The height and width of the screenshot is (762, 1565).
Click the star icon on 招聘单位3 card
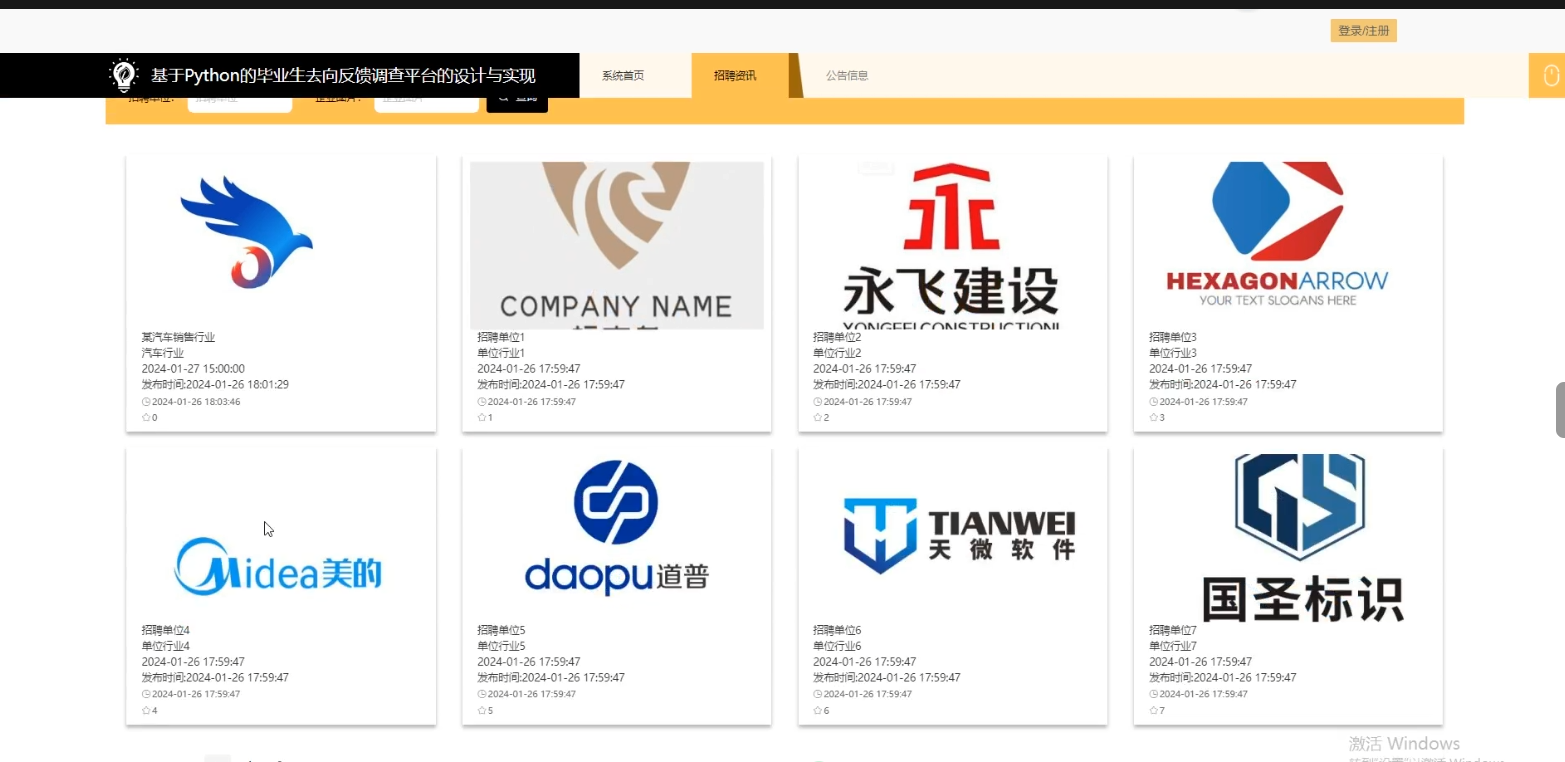(x=1153, y=417)
